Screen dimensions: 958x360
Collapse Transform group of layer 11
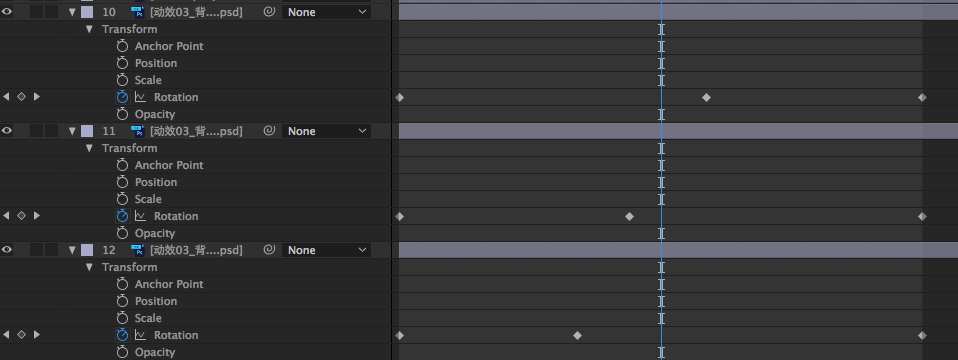pyautogui.click(x=89, y=148)
